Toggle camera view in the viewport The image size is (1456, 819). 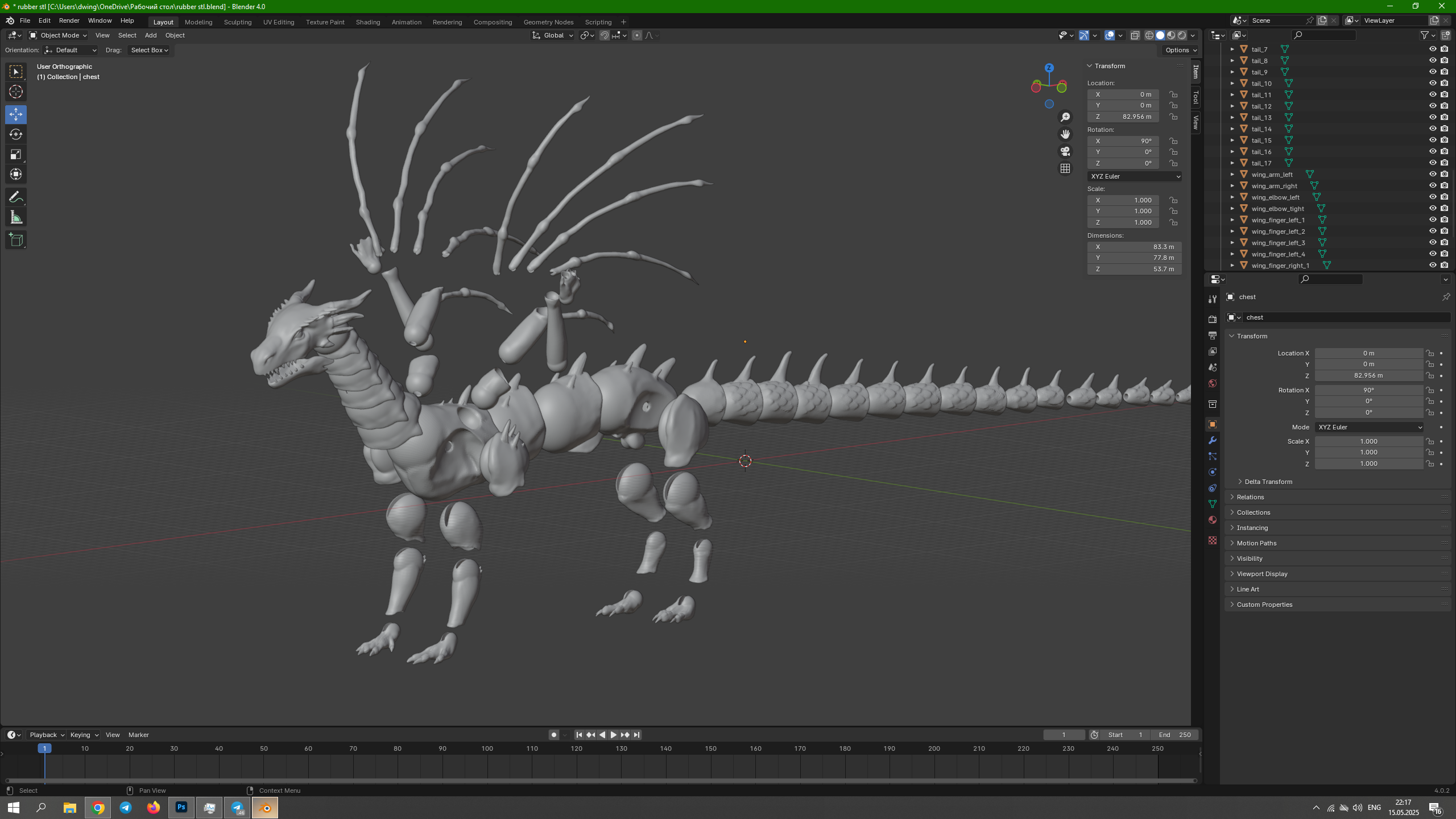tap(1065, 151)
